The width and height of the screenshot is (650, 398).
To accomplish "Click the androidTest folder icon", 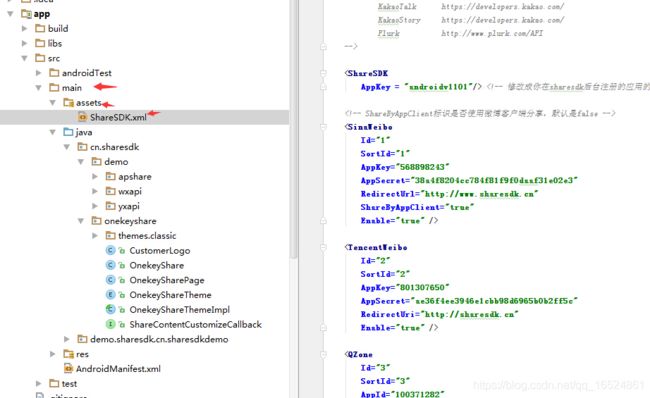I will 54,73.
